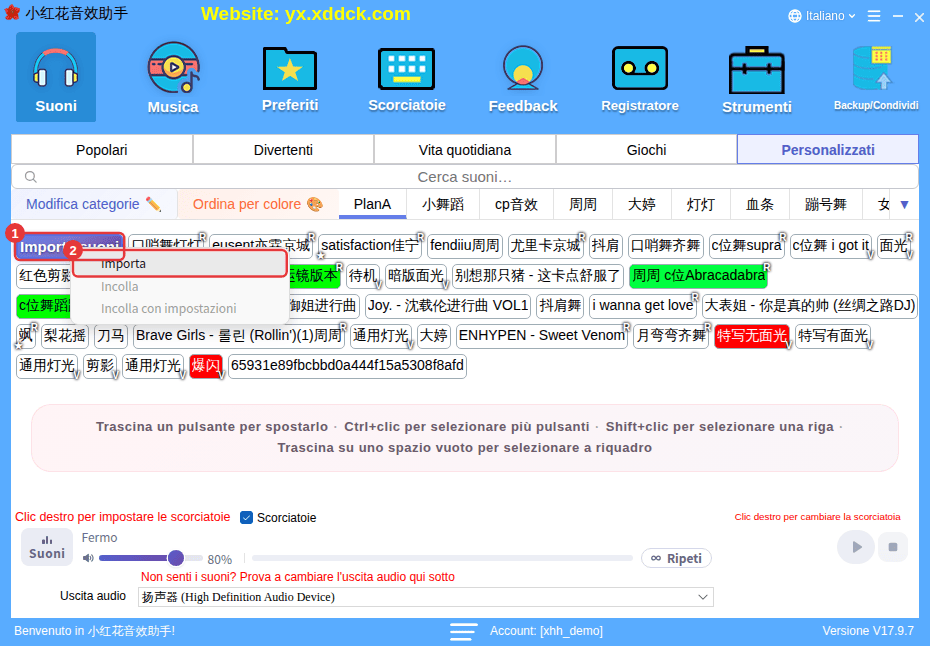Open the Italiano language dropdown
This screenshot has height=646, width=930.
click(x=821, y=16)
